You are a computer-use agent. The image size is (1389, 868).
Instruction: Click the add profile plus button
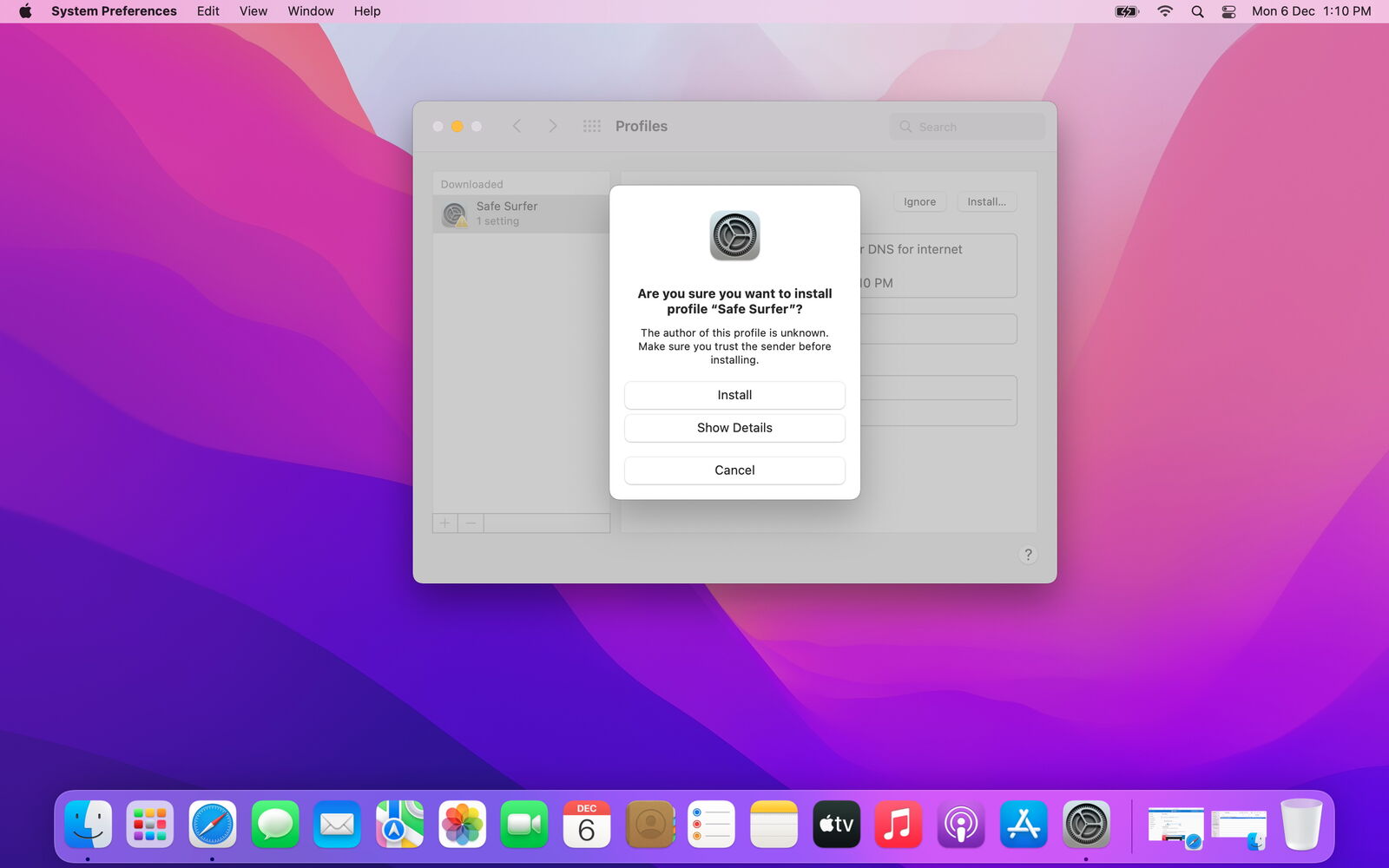click(x=444, y=523)
